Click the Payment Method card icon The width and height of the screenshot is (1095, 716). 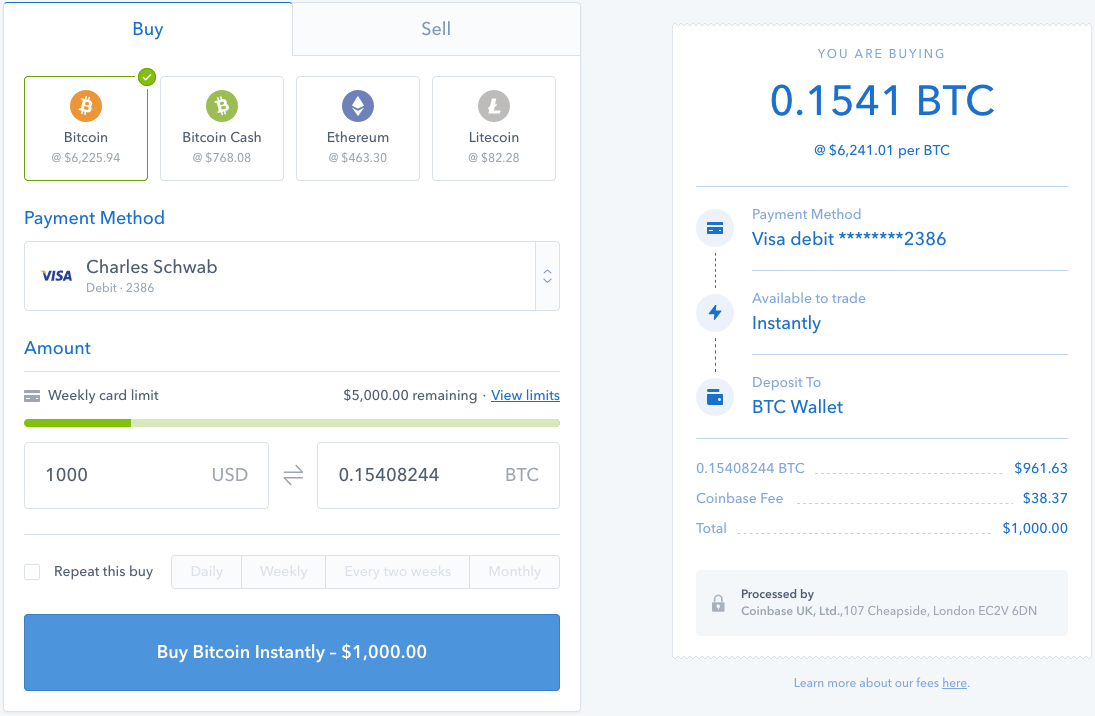click(x=714, y=228)
